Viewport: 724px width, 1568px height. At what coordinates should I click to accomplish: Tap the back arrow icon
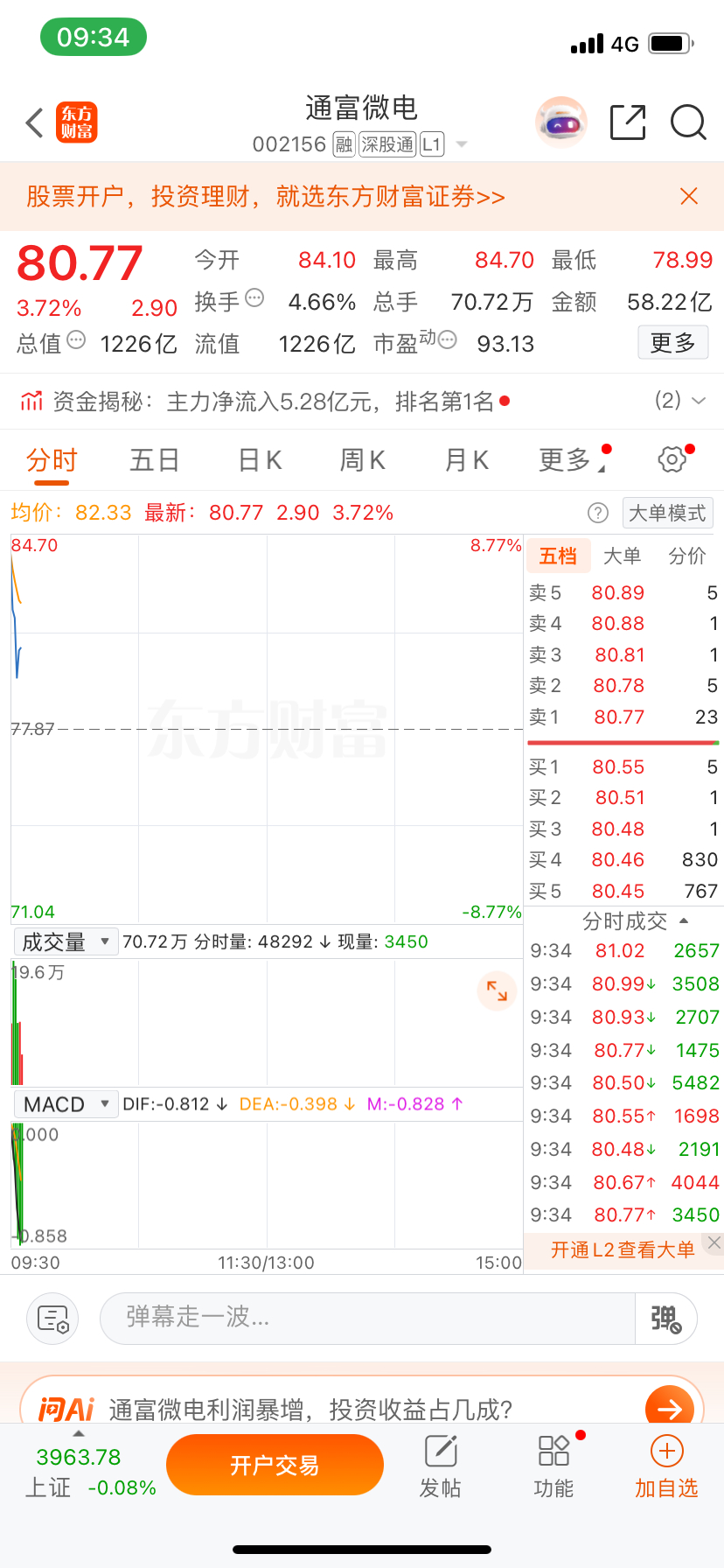[35, 123]
